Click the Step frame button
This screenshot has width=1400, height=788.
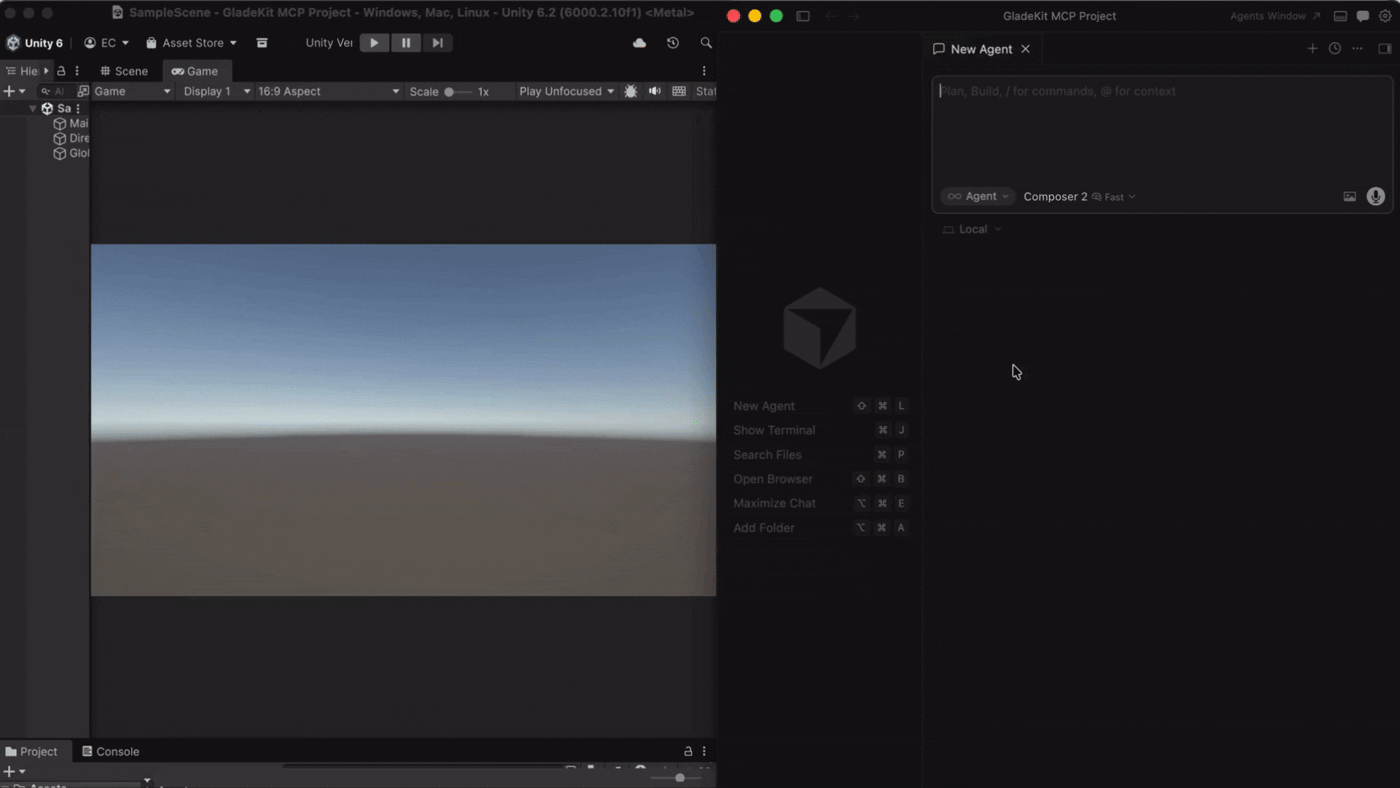437,43
